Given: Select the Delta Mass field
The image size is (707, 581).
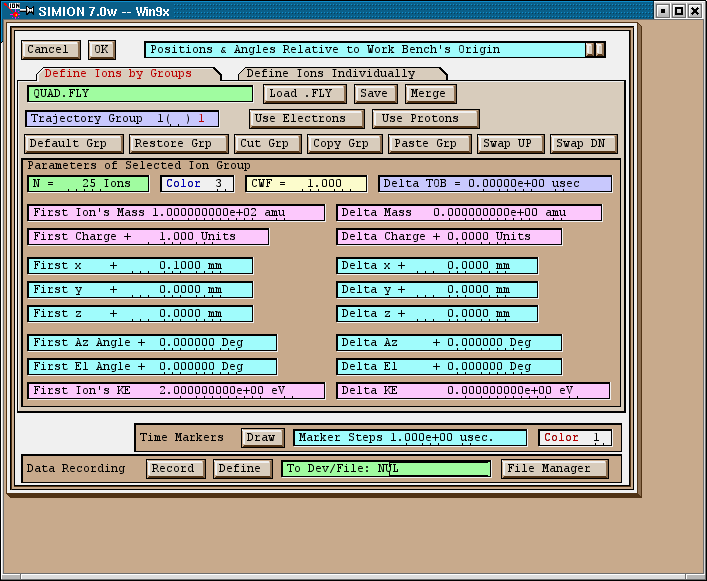Looking at the screenshot, I should pyautogui.click(x=469, y=213).
